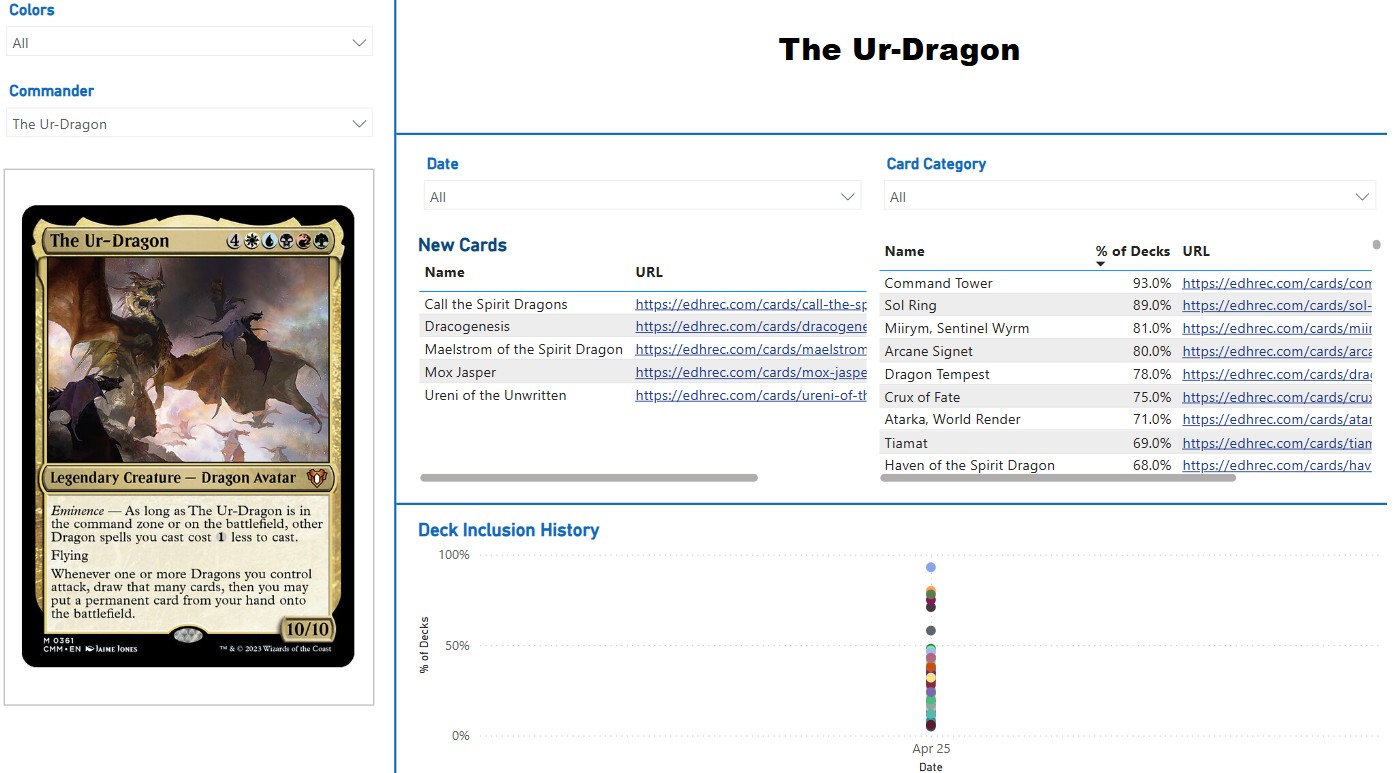
Task: Open the Card Category dropdown
Action: 1129,197
